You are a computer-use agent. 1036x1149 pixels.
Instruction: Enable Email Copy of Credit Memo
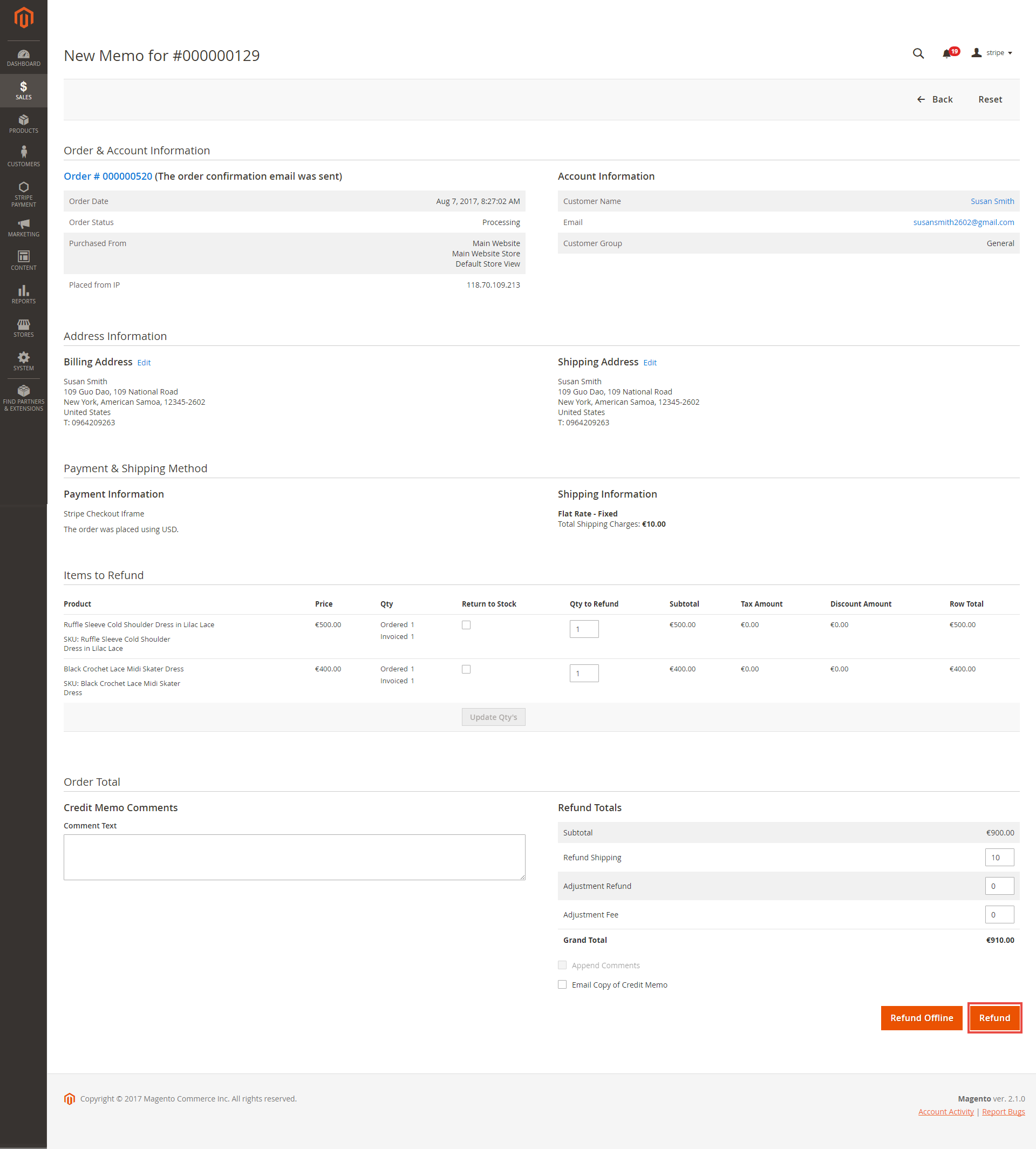pos(562,984)
